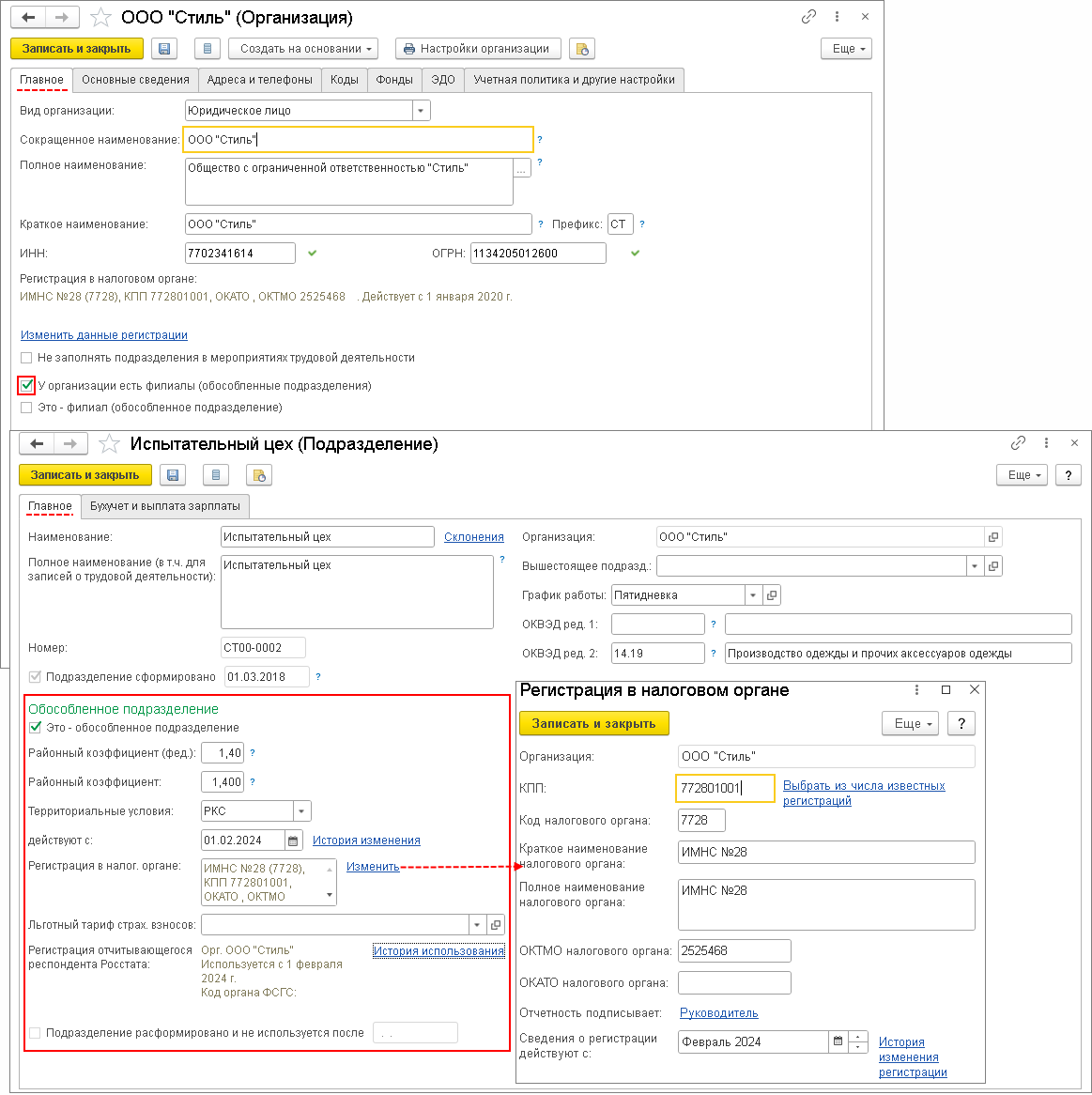Open the Склонения link
Viewport: 1092px width, 1095px height.
click(474, 537)
